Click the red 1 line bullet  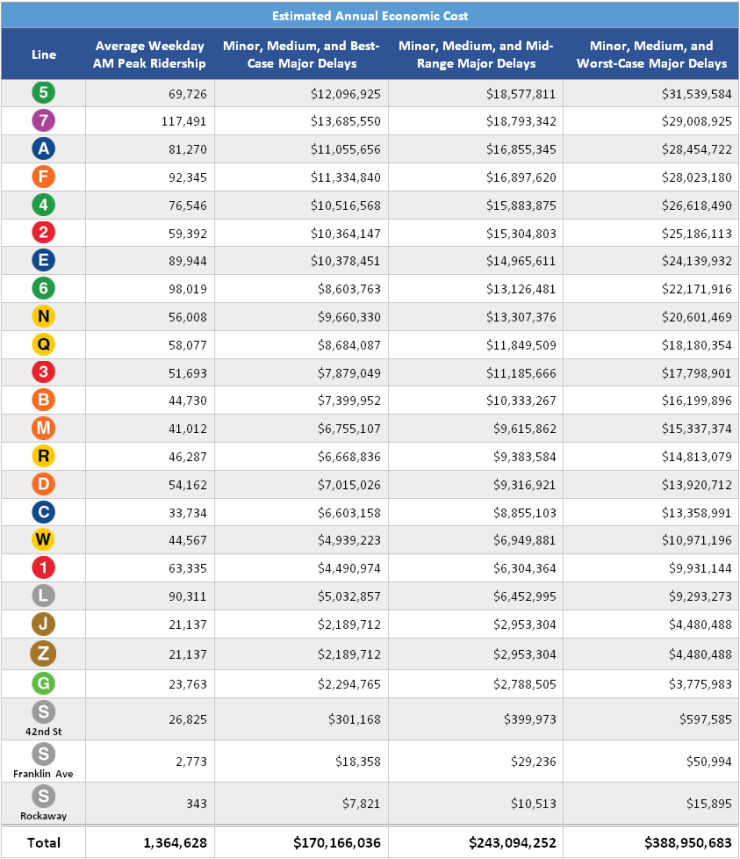tap(44, 568)
